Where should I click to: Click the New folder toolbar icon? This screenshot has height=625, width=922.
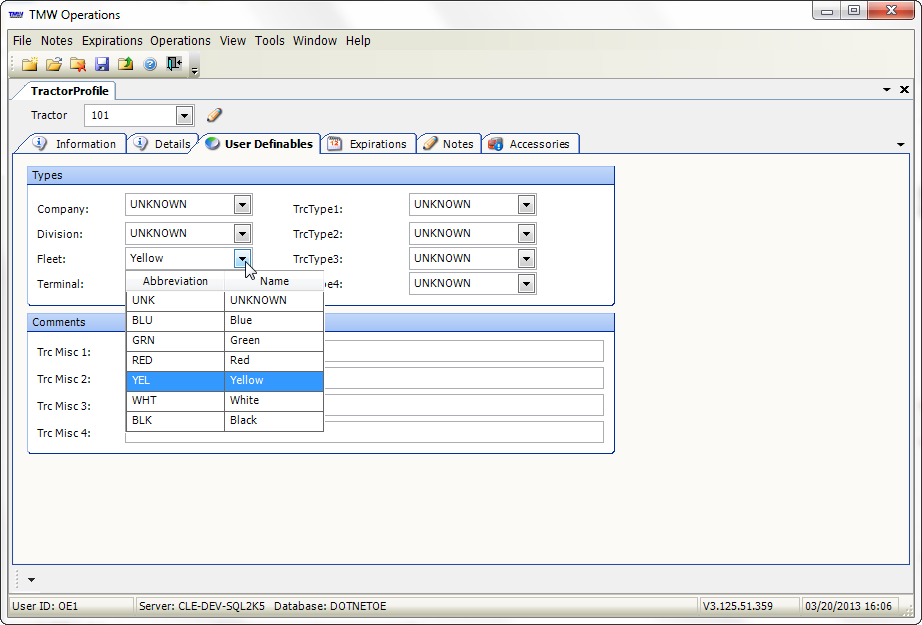pyautogui.click(x=30, y=64)
